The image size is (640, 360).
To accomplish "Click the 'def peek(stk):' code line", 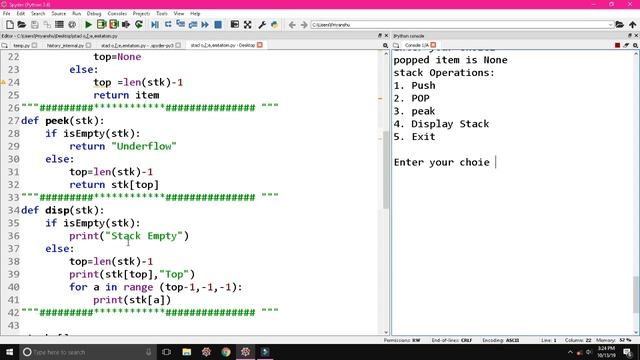I will (62, 121).
